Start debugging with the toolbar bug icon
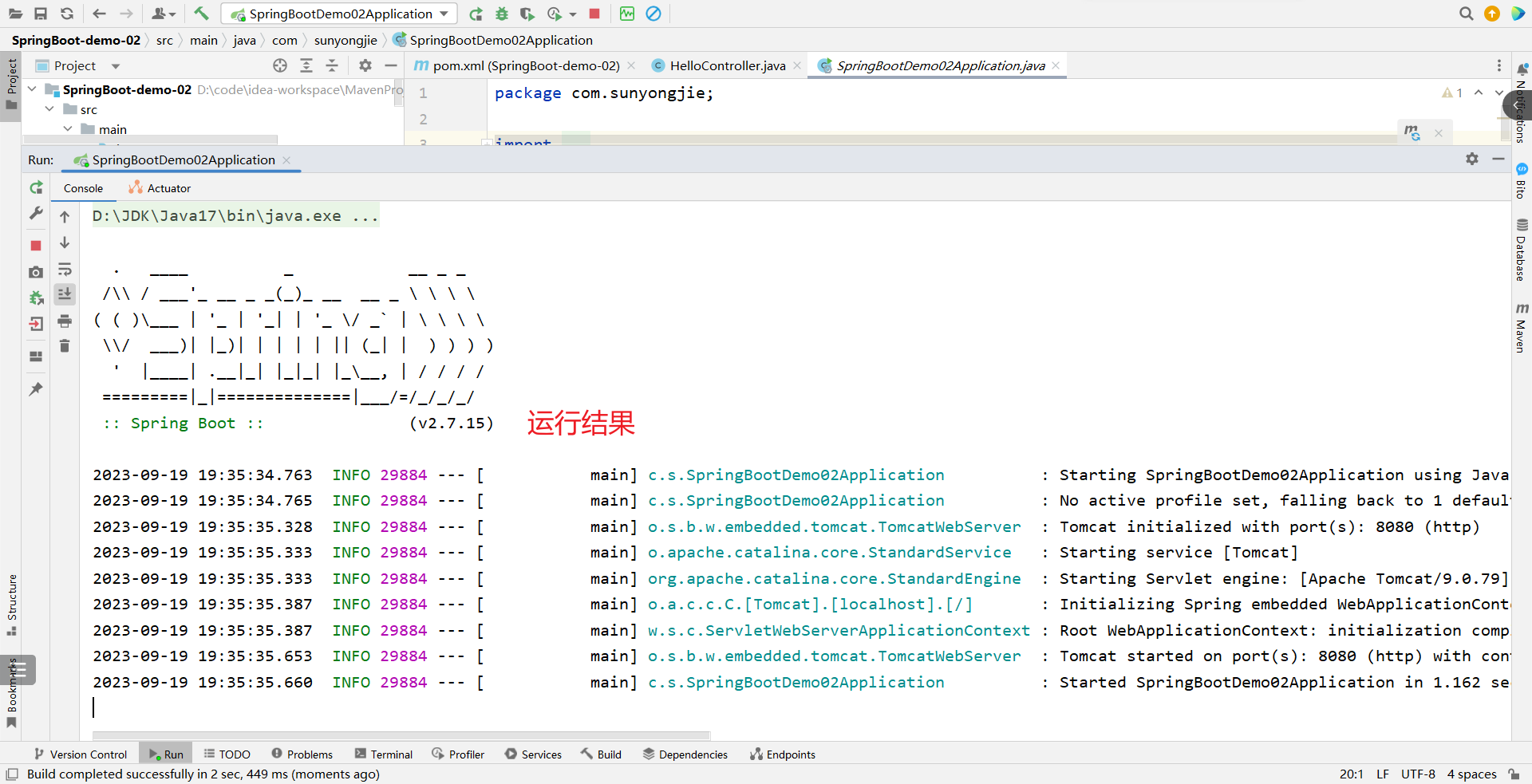Image resolution: width=1532 pixels, height=784 pixels. [501, 14]
